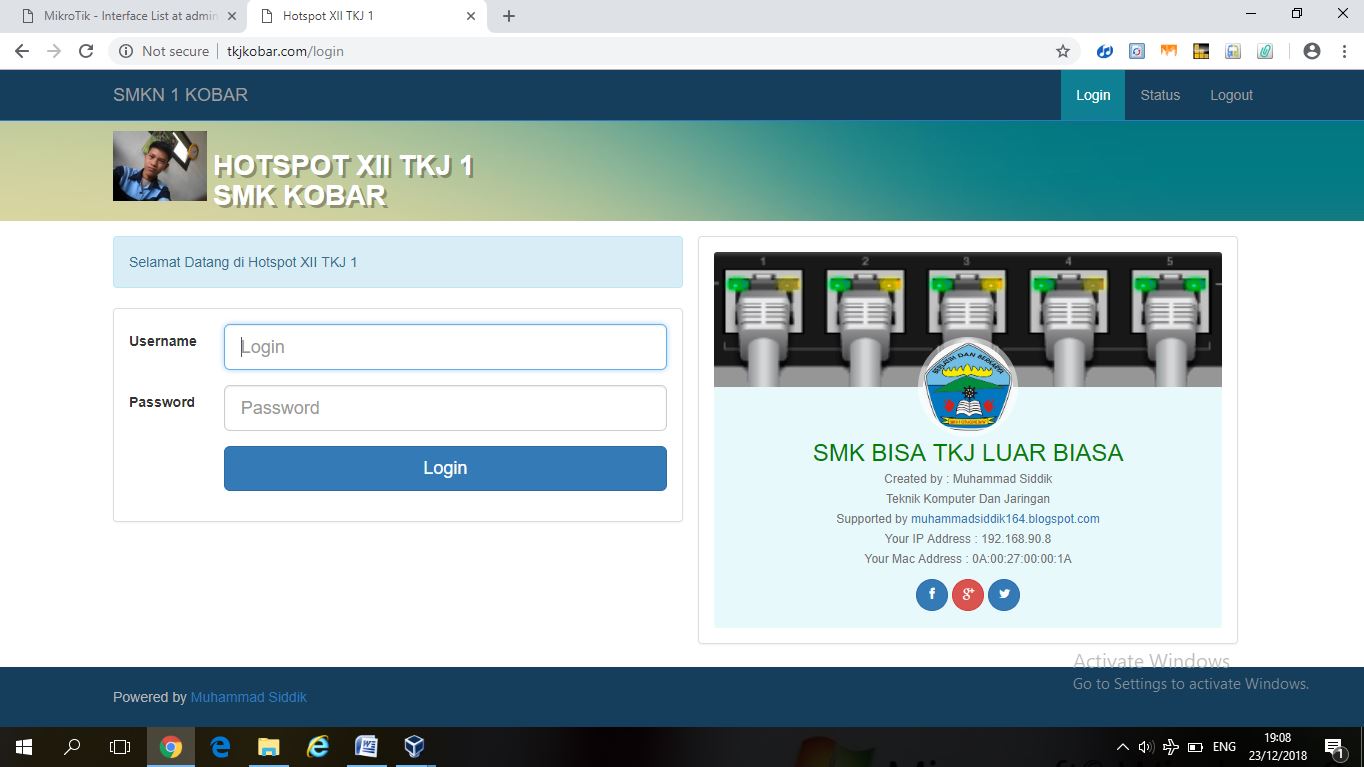Click the speaker volume icon in the tray
This screenshot has height=767, width=1364.
point(1144,746)
